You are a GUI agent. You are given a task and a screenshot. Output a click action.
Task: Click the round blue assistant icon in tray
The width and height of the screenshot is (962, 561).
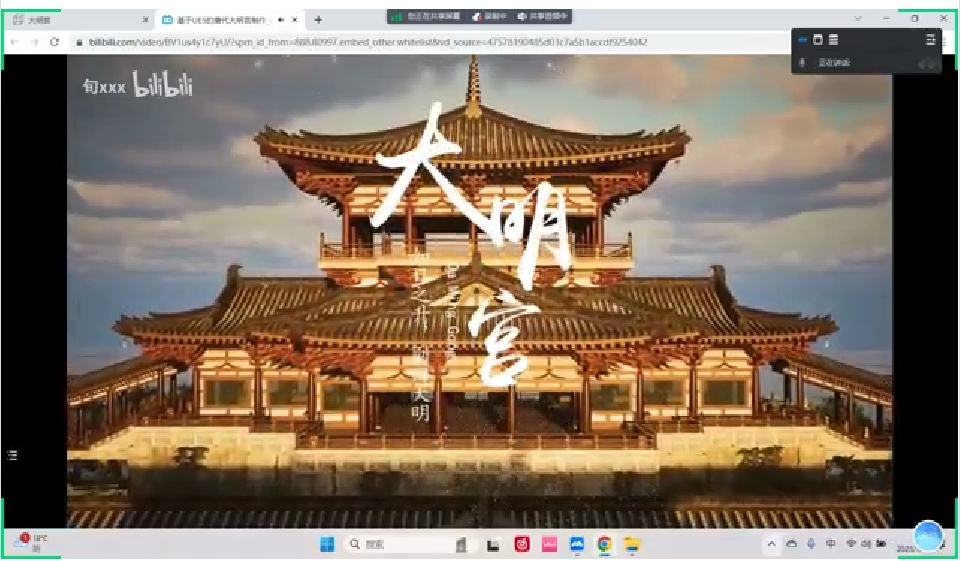[x=928, y=536]
